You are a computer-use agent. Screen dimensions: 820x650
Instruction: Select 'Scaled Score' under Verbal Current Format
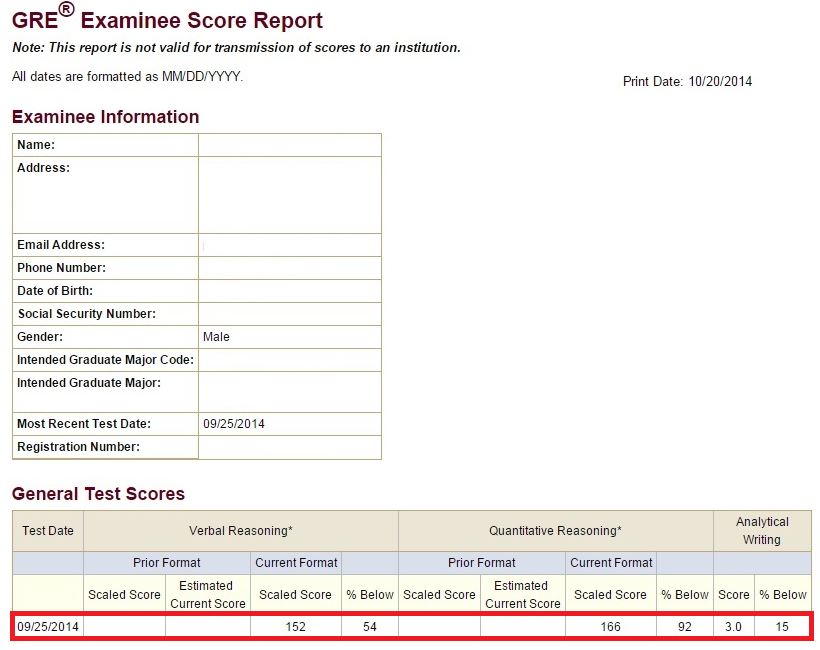click(295, 595)
